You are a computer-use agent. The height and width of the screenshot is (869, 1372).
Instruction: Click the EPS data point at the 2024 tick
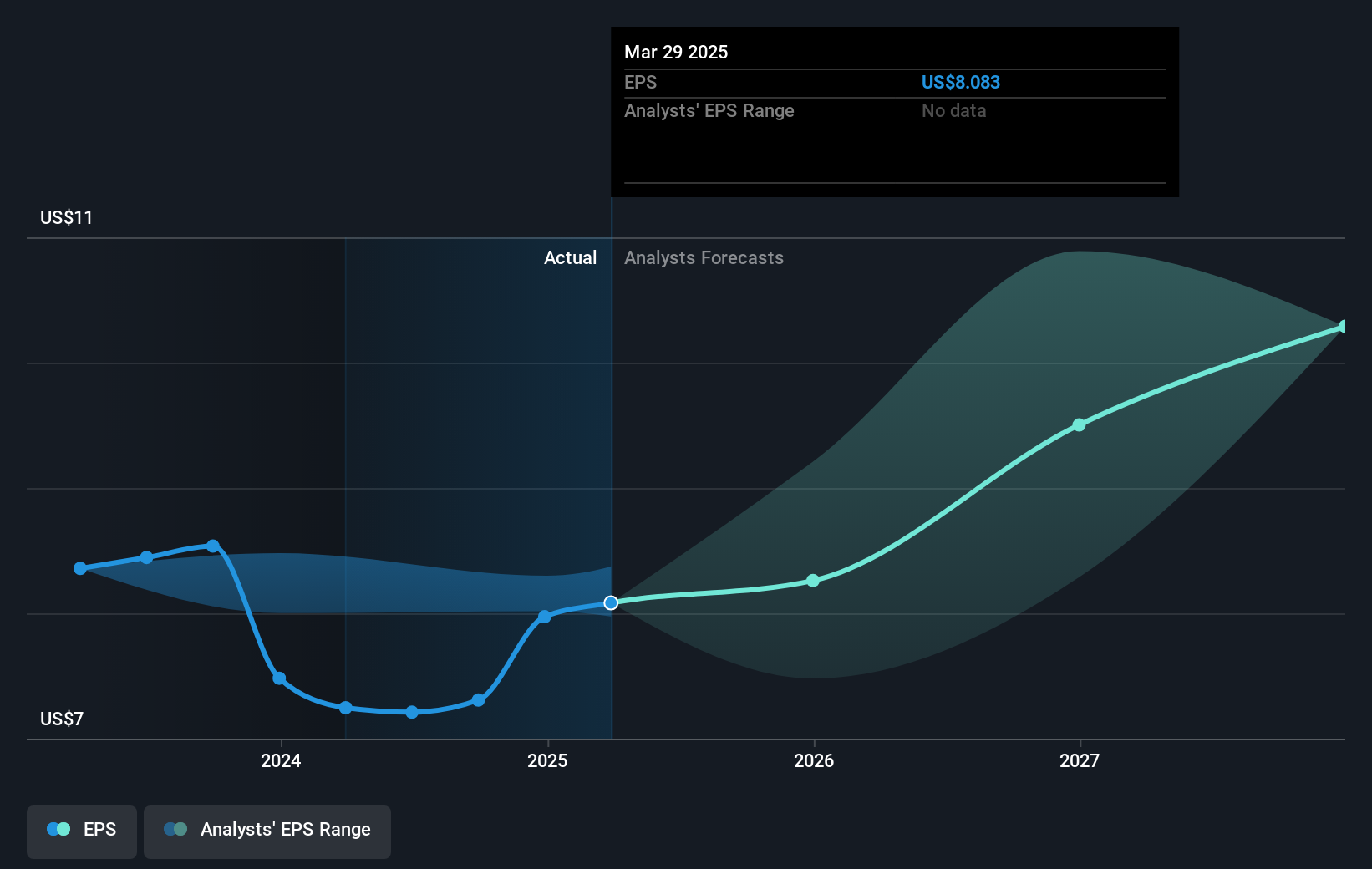pos(279,678)
